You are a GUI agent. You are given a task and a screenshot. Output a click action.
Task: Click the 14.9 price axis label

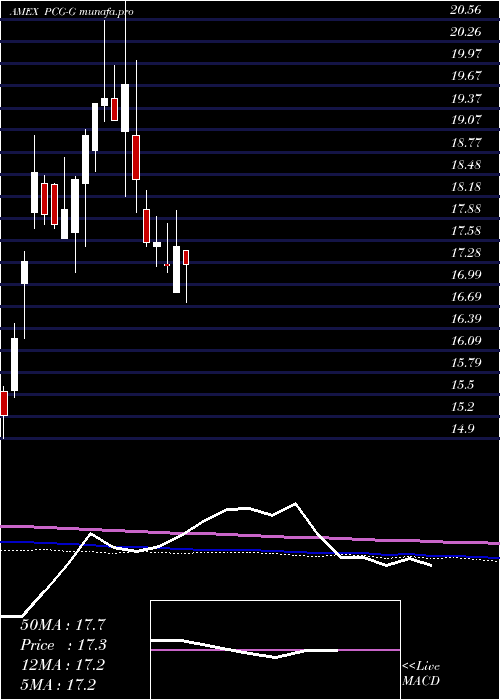462,429
